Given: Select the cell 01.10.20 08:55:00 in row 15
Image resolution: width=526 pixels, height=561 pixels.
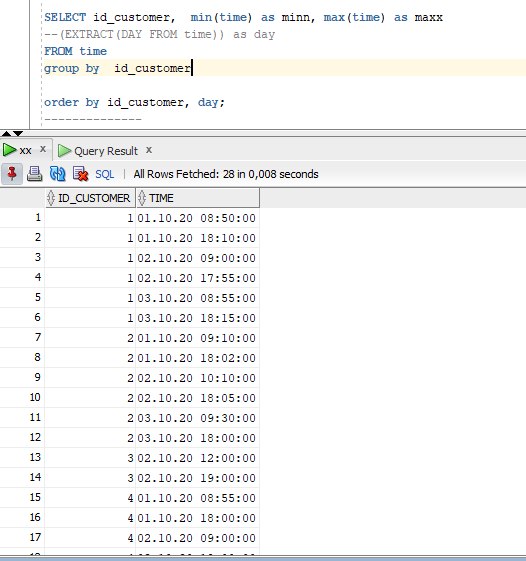Looking at the screenshot, I should pos(197,498).
